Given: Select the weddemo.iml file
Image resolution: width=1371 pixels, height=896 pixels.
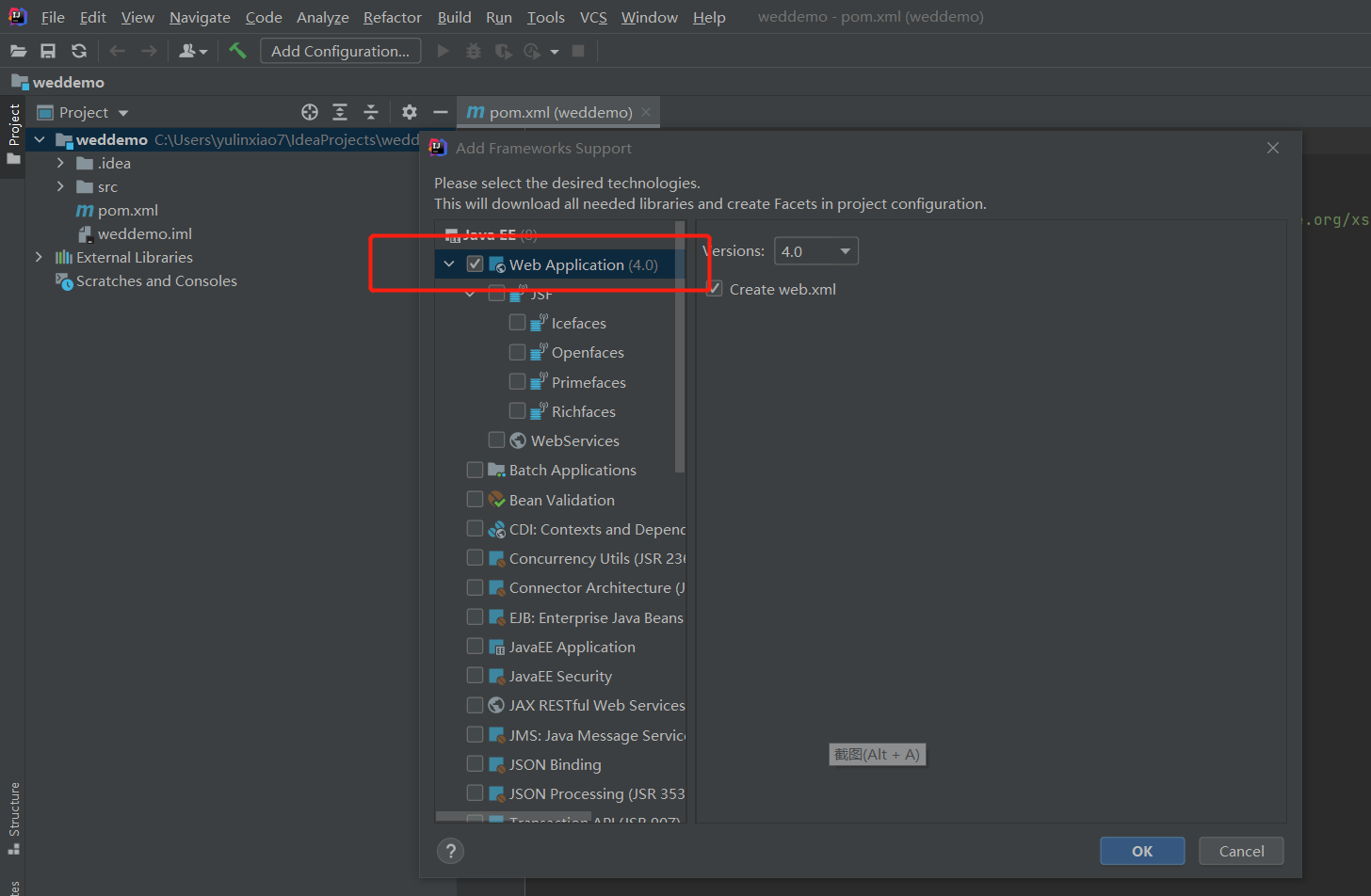Looking at the screenshot, I should point(135,233).
